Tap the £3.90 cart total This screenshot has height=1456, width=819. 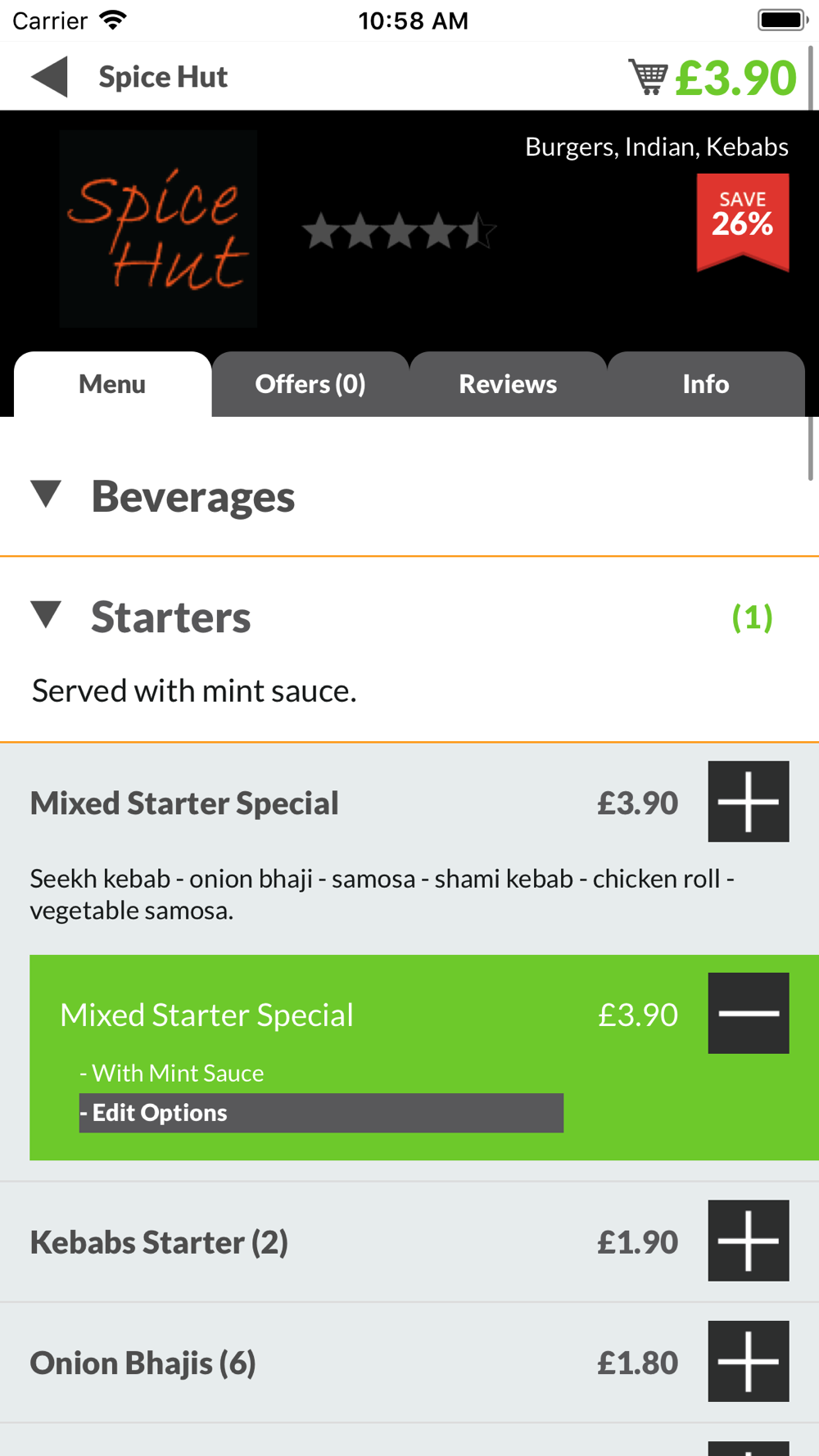[x=735, y=78]
